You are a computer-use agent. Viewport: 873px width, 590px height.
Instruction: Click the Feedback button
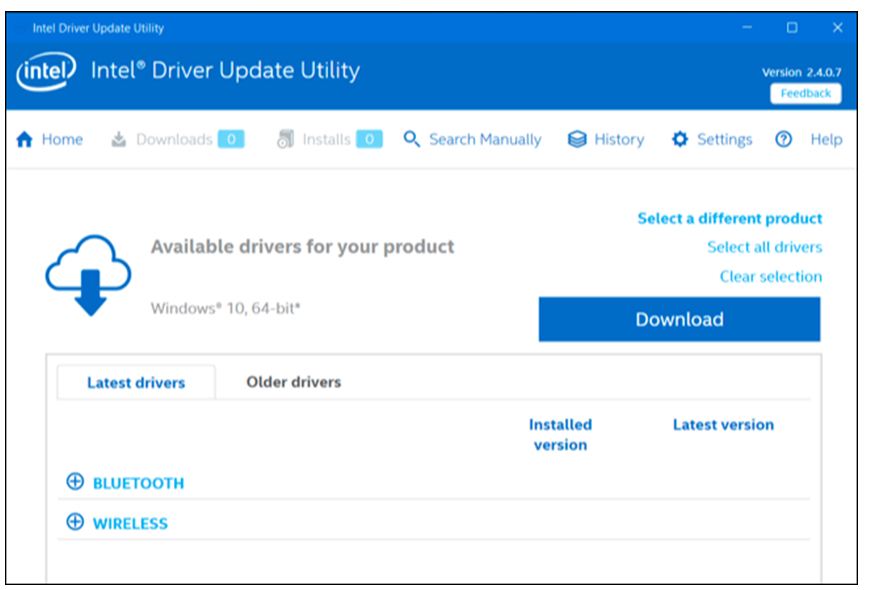tap(806, 94)
